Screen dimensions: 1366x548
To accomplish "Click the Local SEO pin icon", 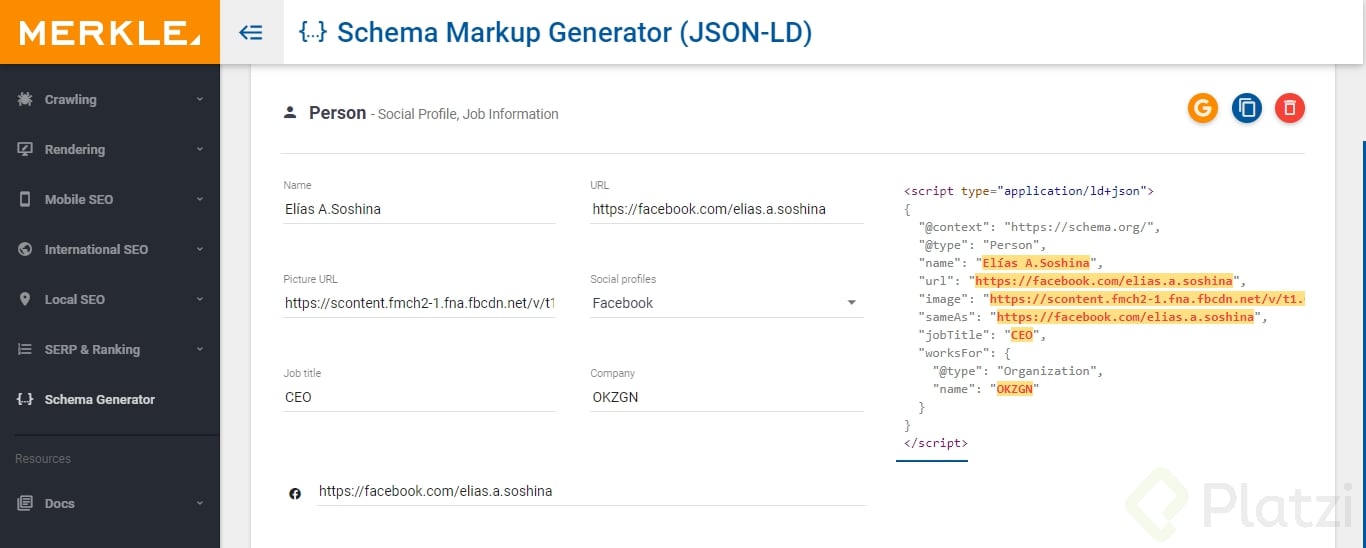I will [x=25, y=299].
